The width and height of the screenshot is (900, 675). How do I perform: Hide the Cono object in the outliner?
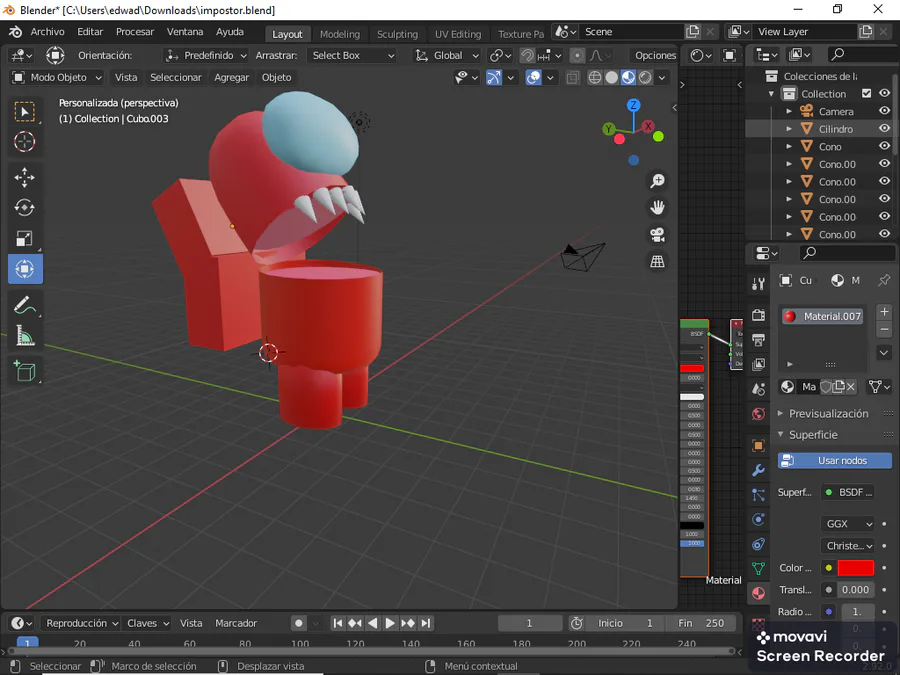click(x=885, y=146)
